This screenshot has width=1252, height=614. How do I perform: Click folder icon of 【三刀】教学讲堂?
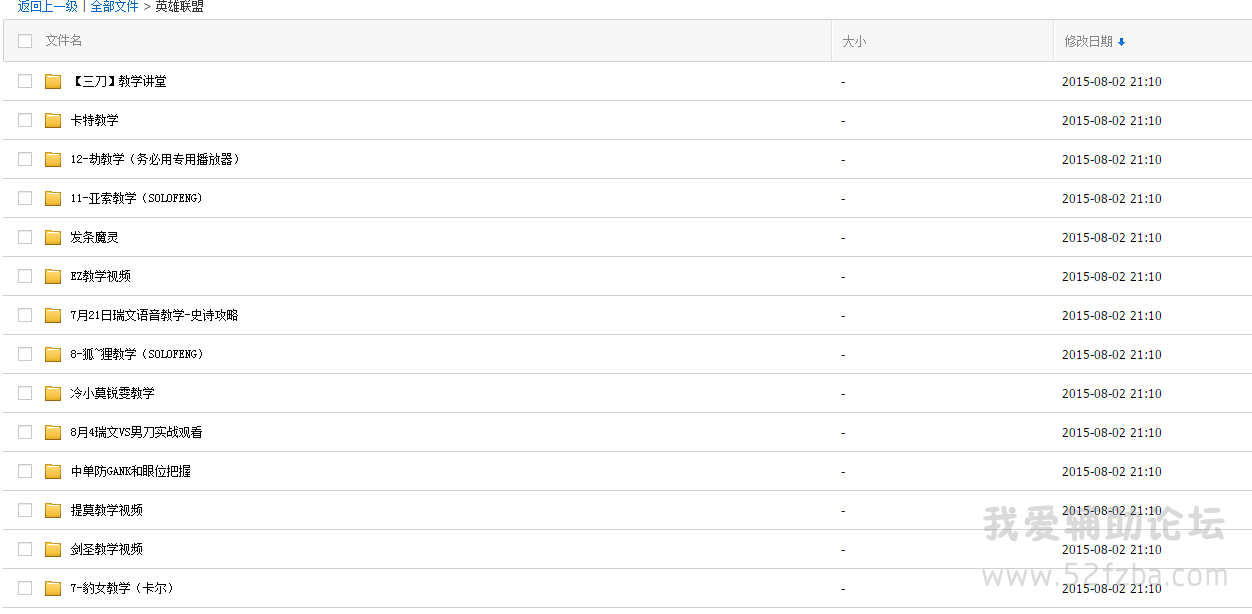pyautogui.click(x=53, y=81)
